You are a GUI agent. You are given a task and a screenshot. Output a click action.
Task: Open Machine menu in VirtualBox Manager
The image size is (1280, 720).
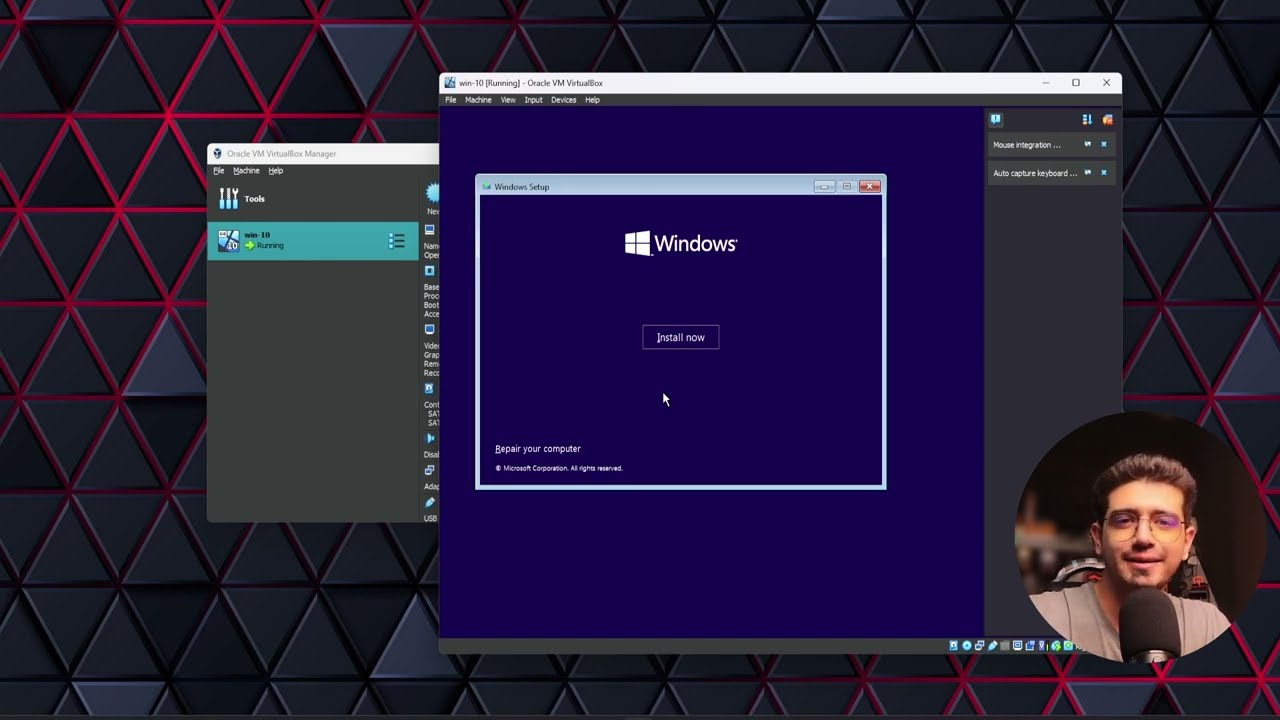[246, 171]
